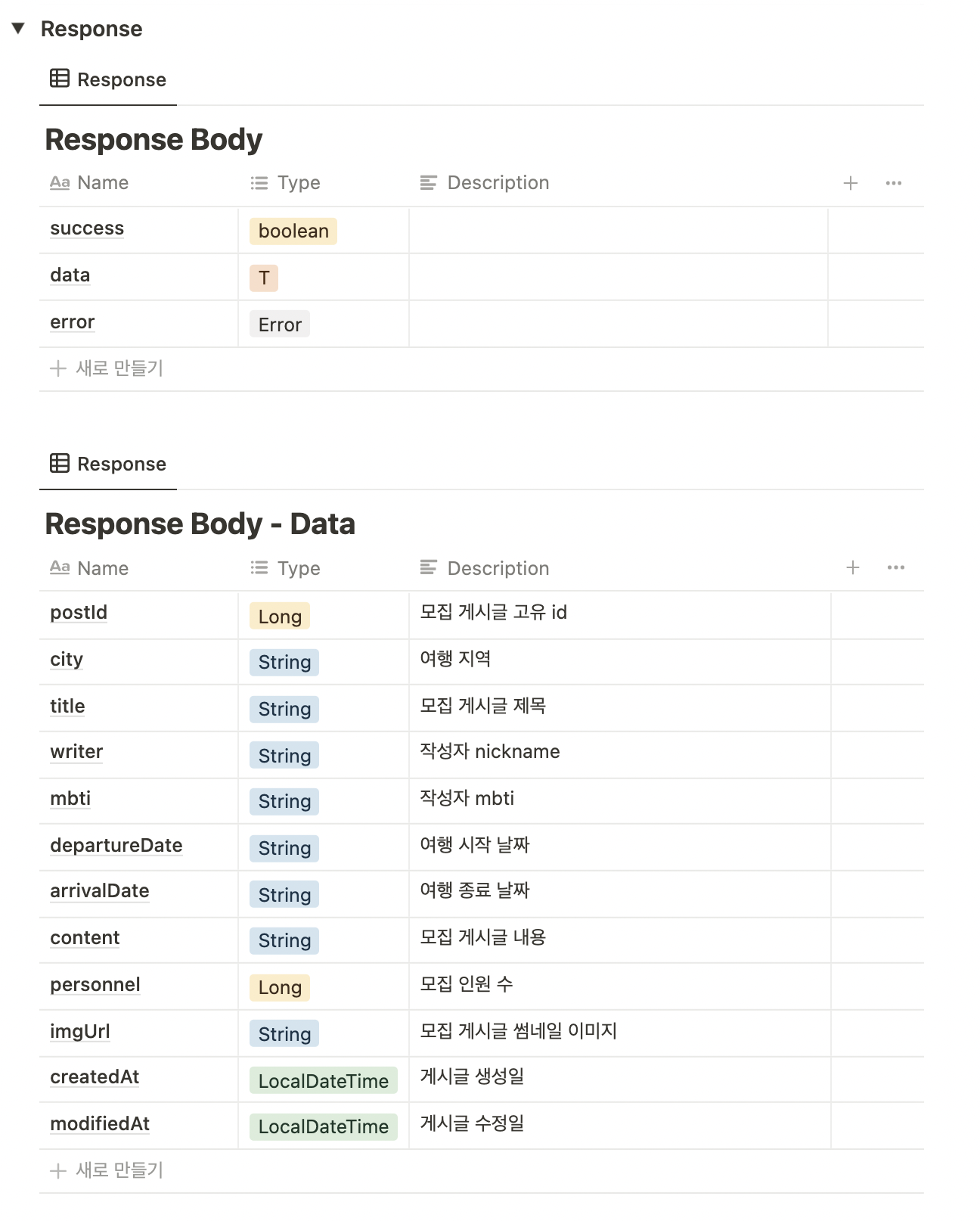Collapse the Response toggle section
Image resolution: width=980 pixels, height=1221 pixels.
coord(19,29)
